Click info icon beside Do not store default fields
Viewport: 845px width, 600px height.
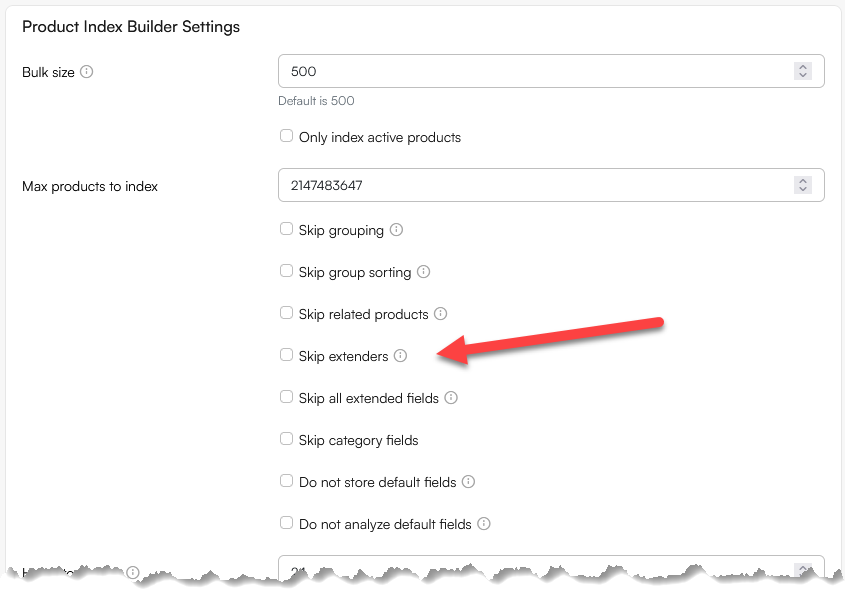(469, 482)
